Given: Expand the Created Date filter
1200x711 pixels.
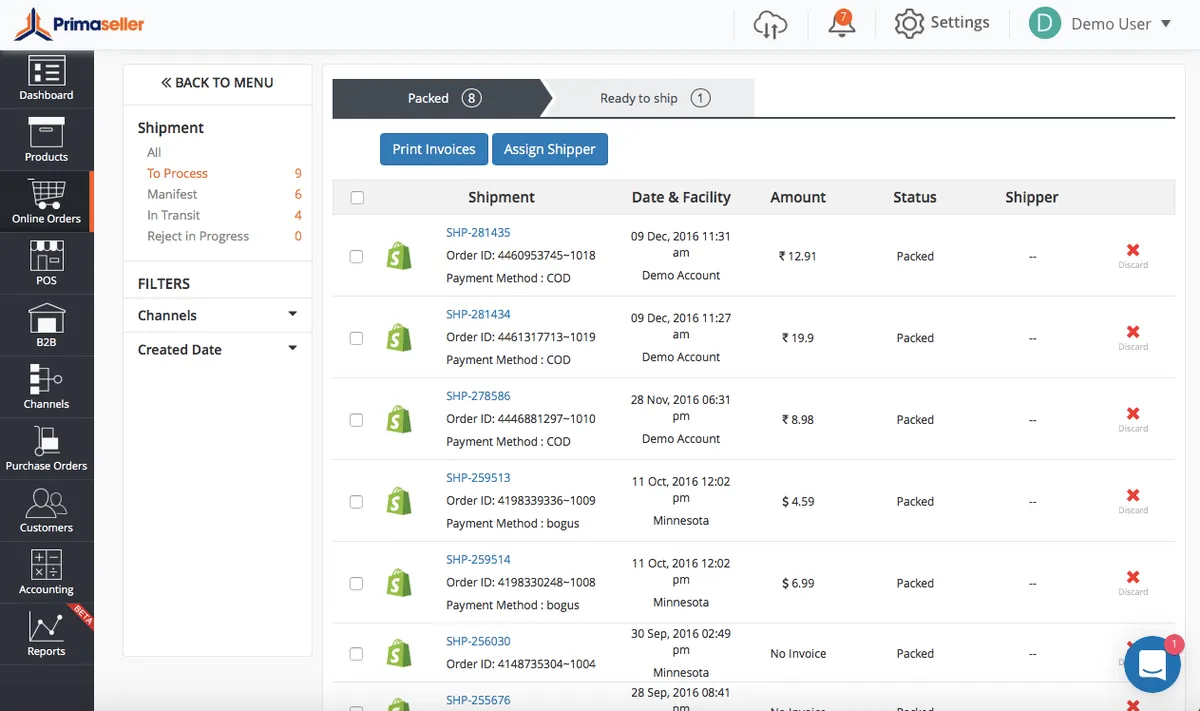Looking at the screenshot, I should point(218,349).
